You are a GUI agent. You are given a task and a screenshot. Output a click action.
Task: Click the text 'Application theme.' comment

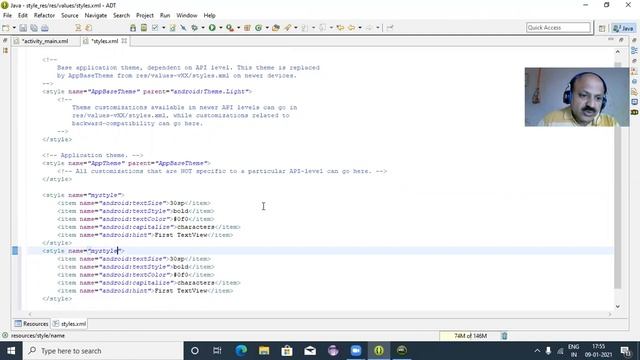[94, 155]
